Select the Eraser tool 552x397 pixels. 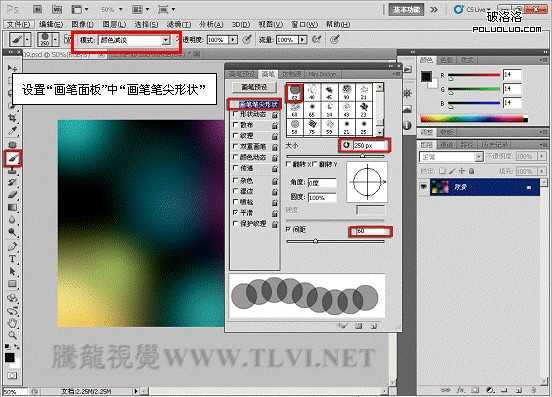coord(13,195)
